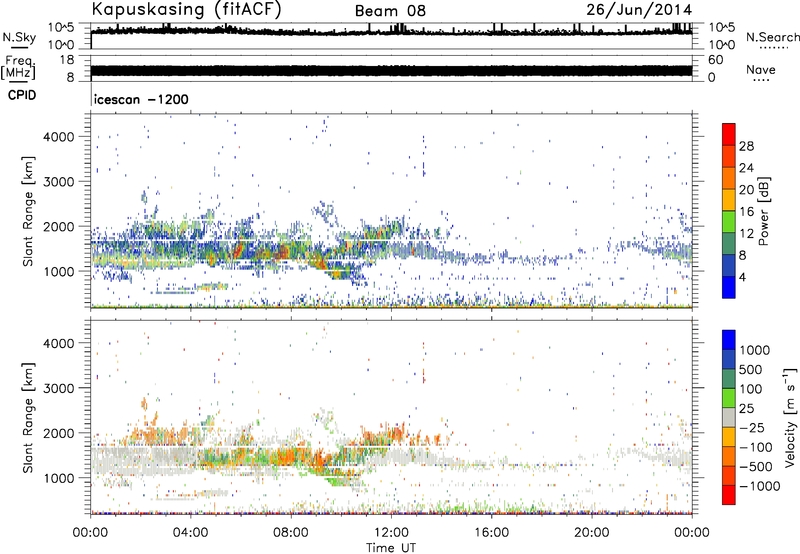Pick the red top segment of power colorbar
The width and height of the screenshot is (800, 554).
coord(729,135)
